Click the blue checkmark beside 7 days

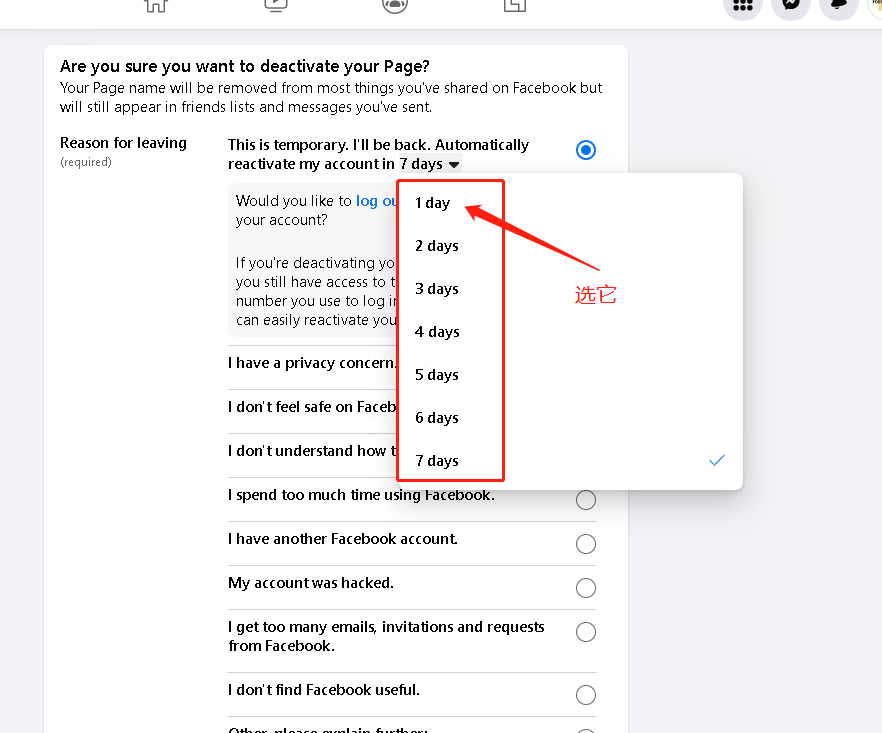tap(716, 460)
